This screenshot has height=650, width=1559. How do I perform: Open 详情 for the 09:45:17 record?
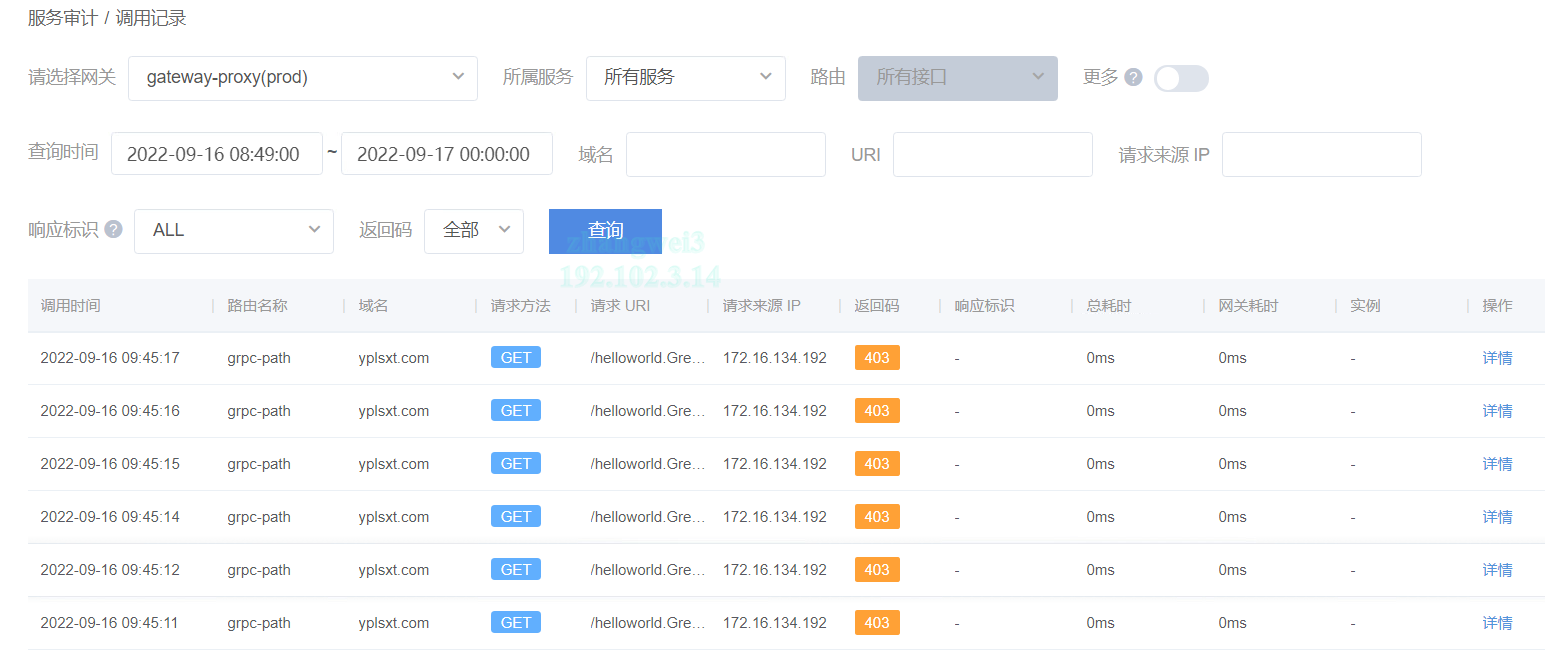1497,358
